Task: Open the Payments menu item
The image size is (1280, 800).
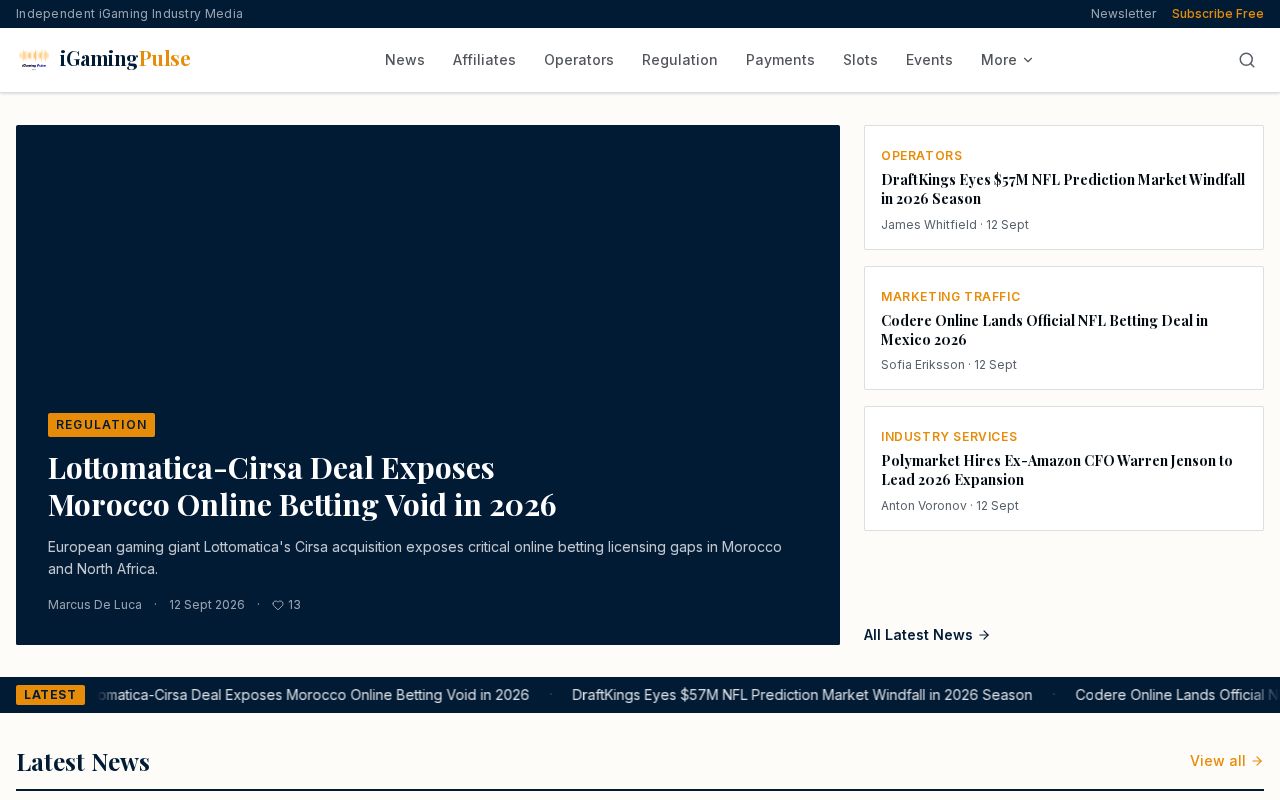Action: click(x=780, y=60)
